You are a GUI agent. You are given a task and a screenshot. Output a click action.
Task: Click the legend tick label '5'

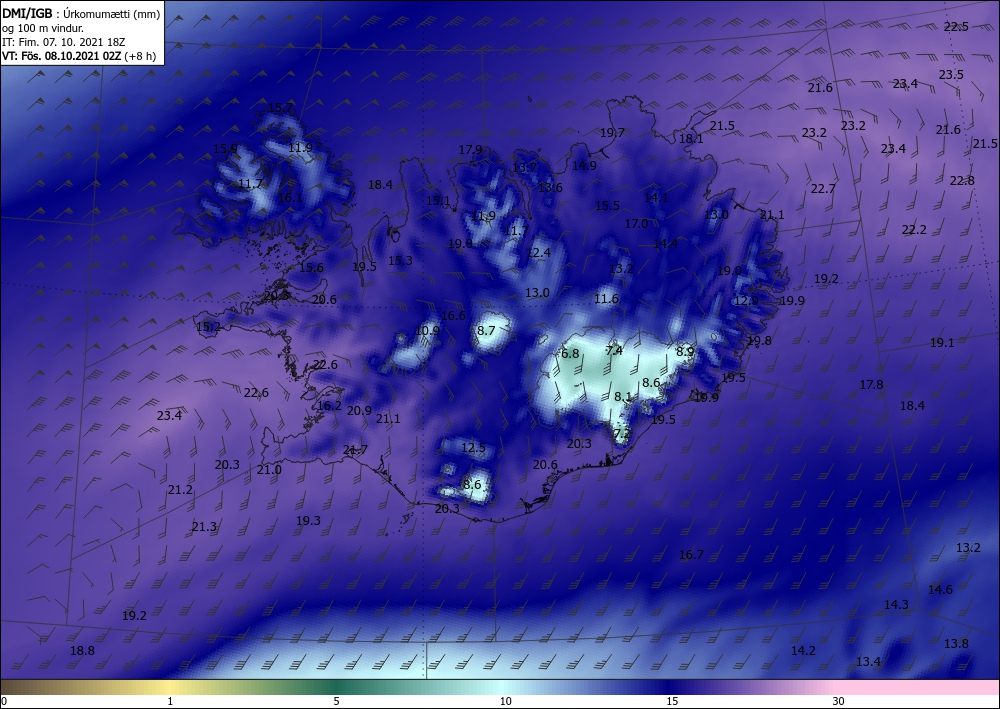pyautogui.click(x=336, y=701)
